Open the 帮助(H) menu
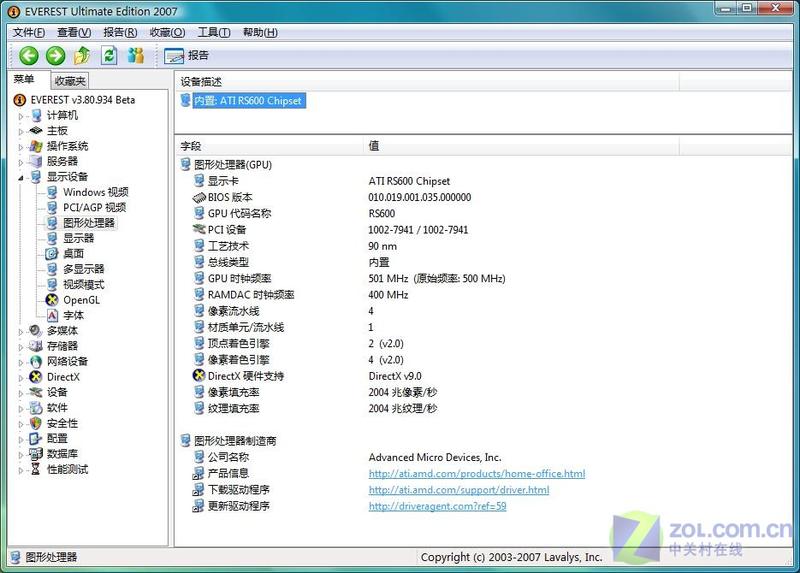Viewport: 800px width, 573px height. pos(260,32)
